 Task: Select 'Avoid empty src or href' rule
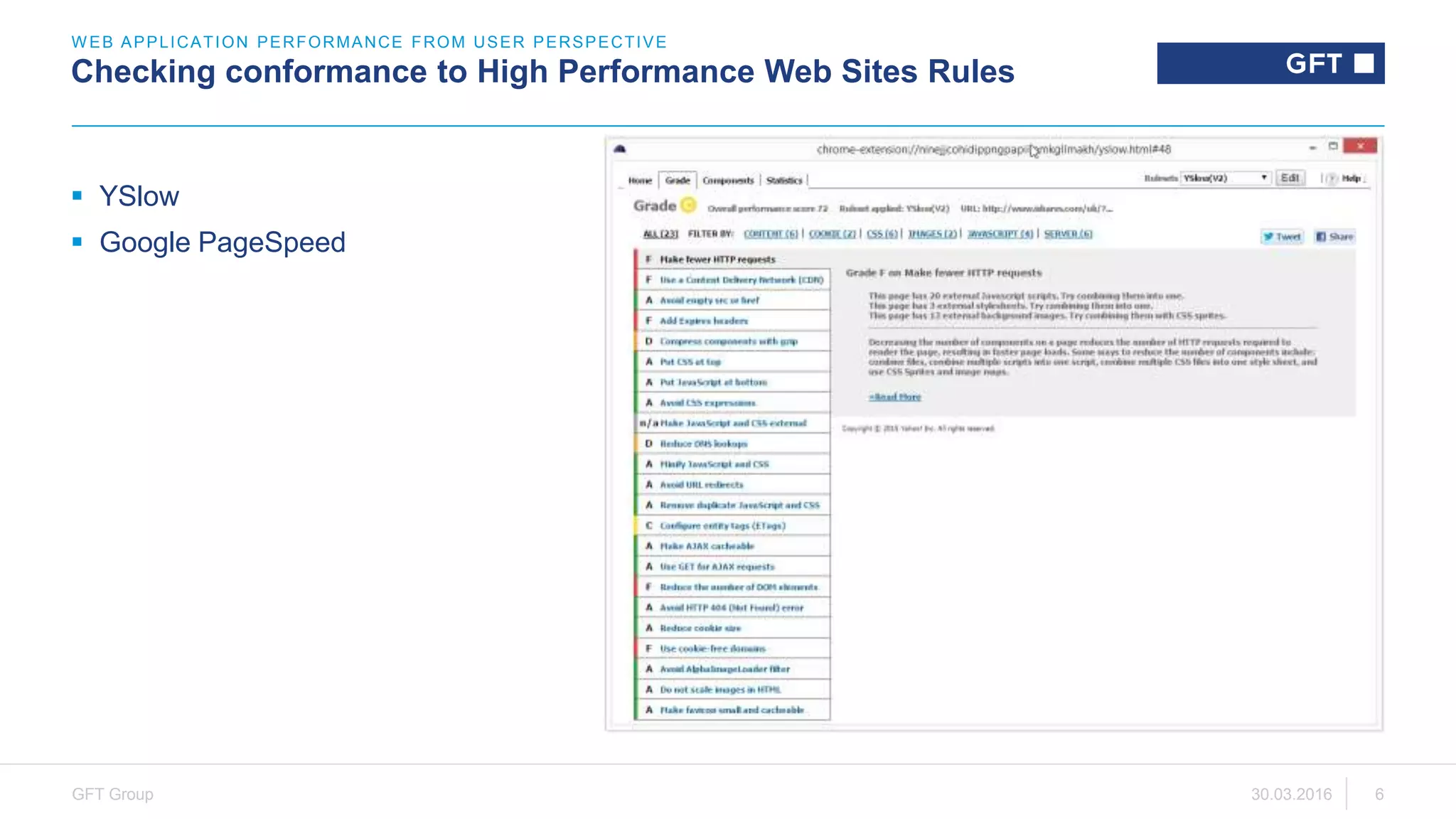point(733,301)
